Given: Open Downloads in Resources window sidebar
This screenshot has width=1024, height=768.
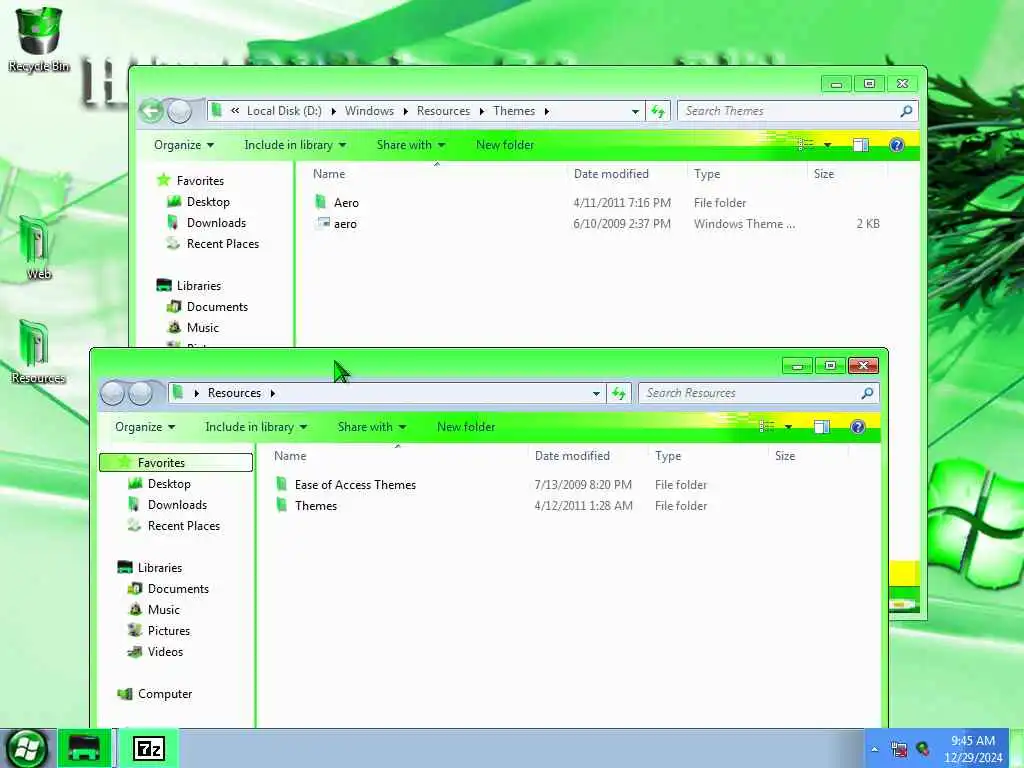Looking at the screenshot, I should [167, 505].
